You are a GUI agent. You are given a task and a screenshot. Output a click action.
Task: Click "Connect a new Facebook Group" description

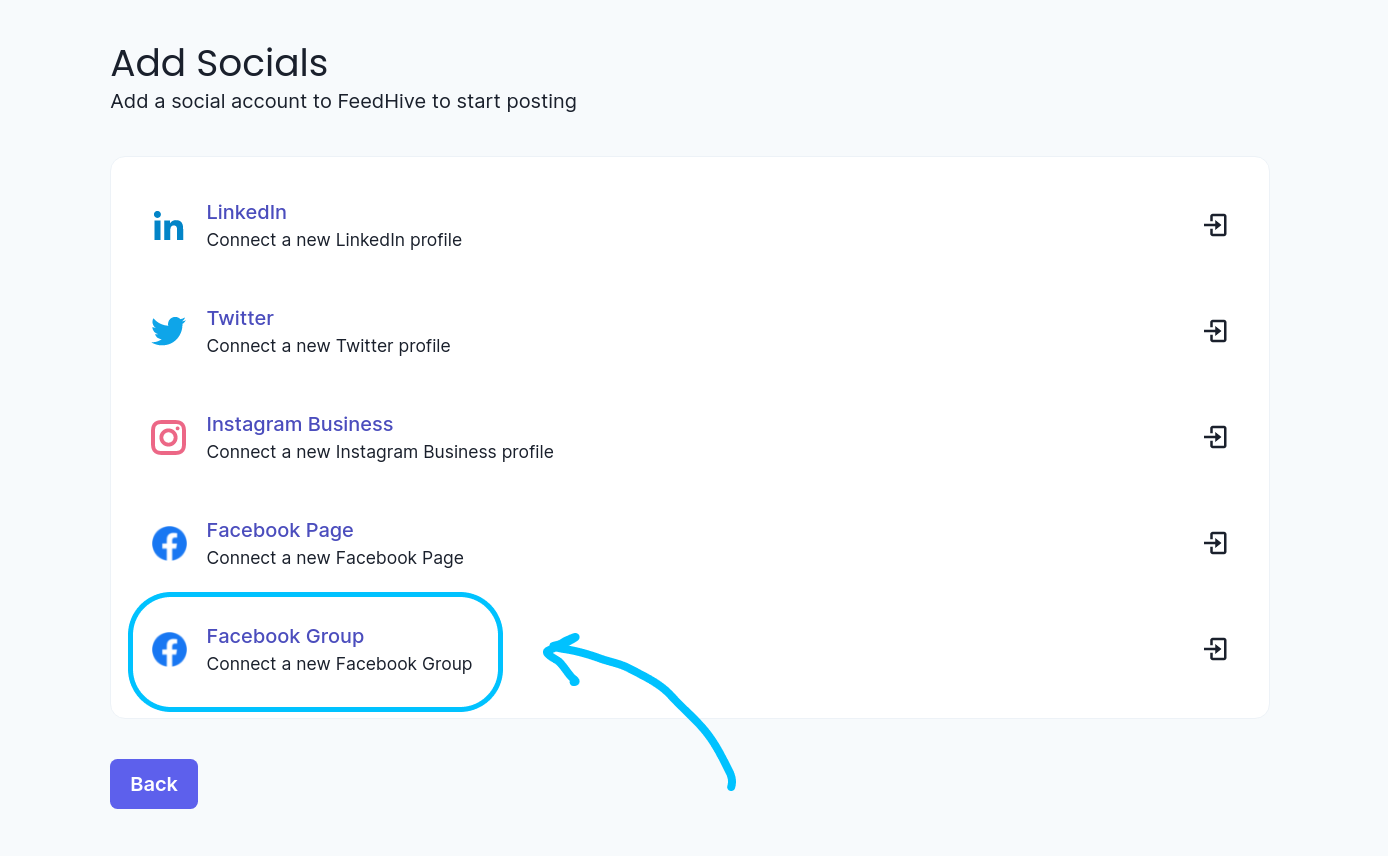point(339,664)
